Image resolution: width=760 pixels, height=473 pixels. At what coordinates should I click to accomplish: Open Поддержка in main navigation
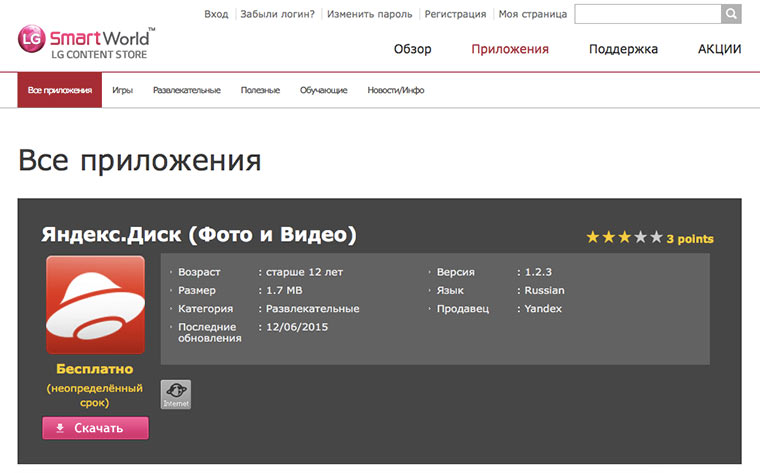623,49
